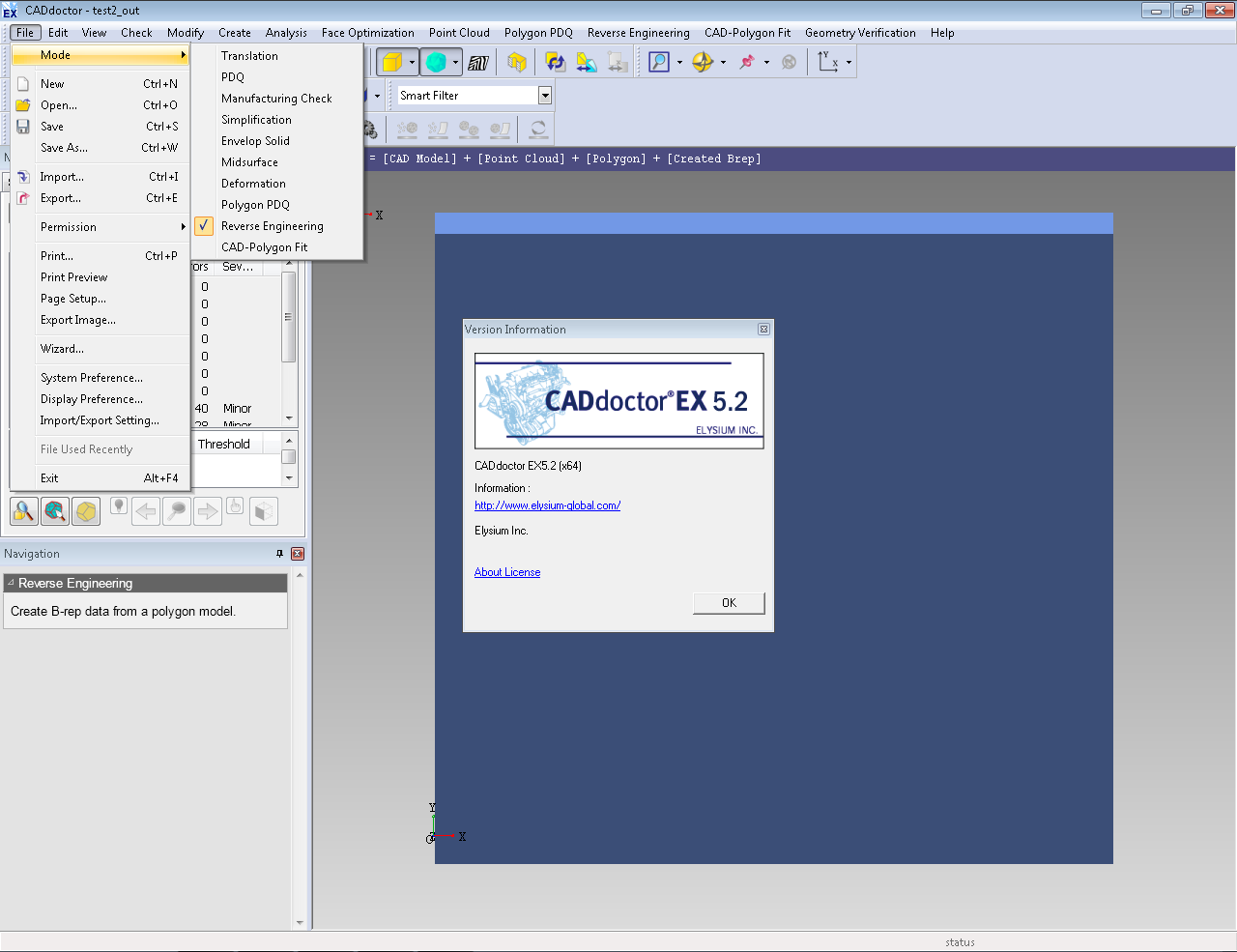Open dropdown arrow beside zoom magnifier
Screen dimensions: 1237x952
pyautogui.click(x=679, y=63)
